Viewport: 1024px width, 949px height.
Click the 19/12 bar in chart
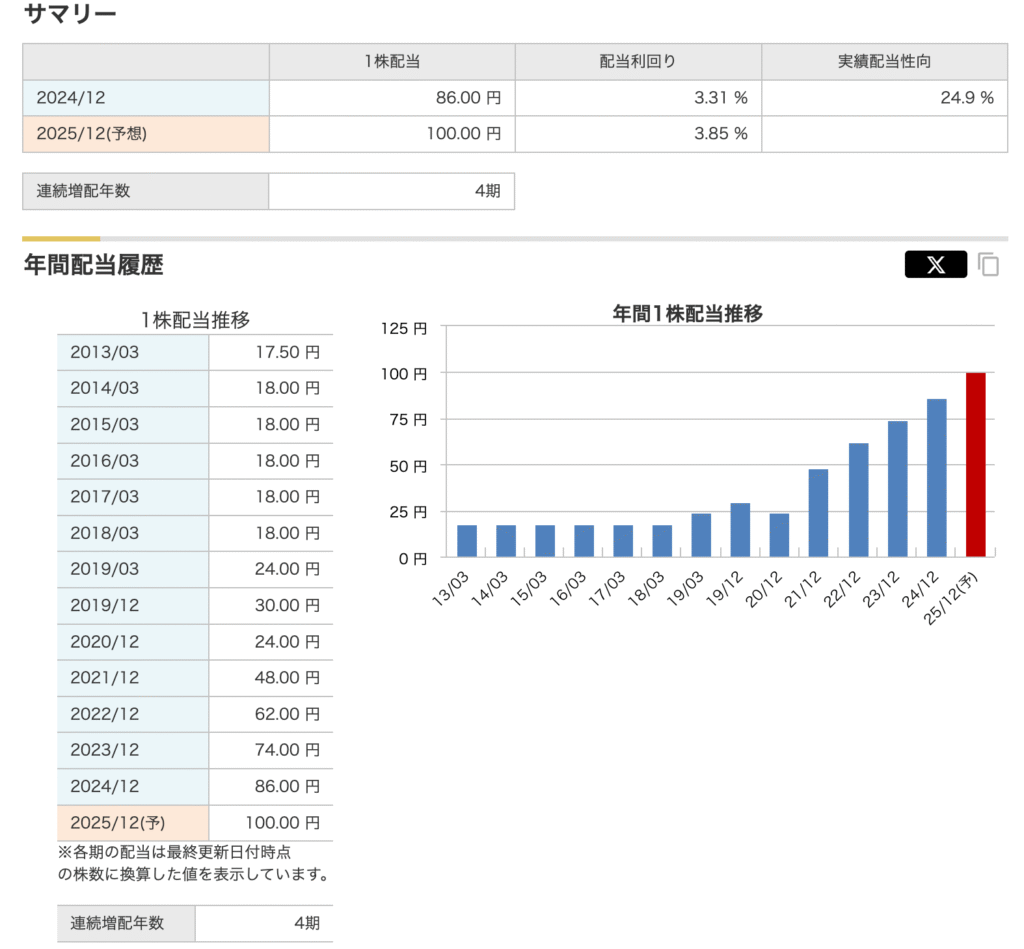pyautogui.click(x=740, y=529)
